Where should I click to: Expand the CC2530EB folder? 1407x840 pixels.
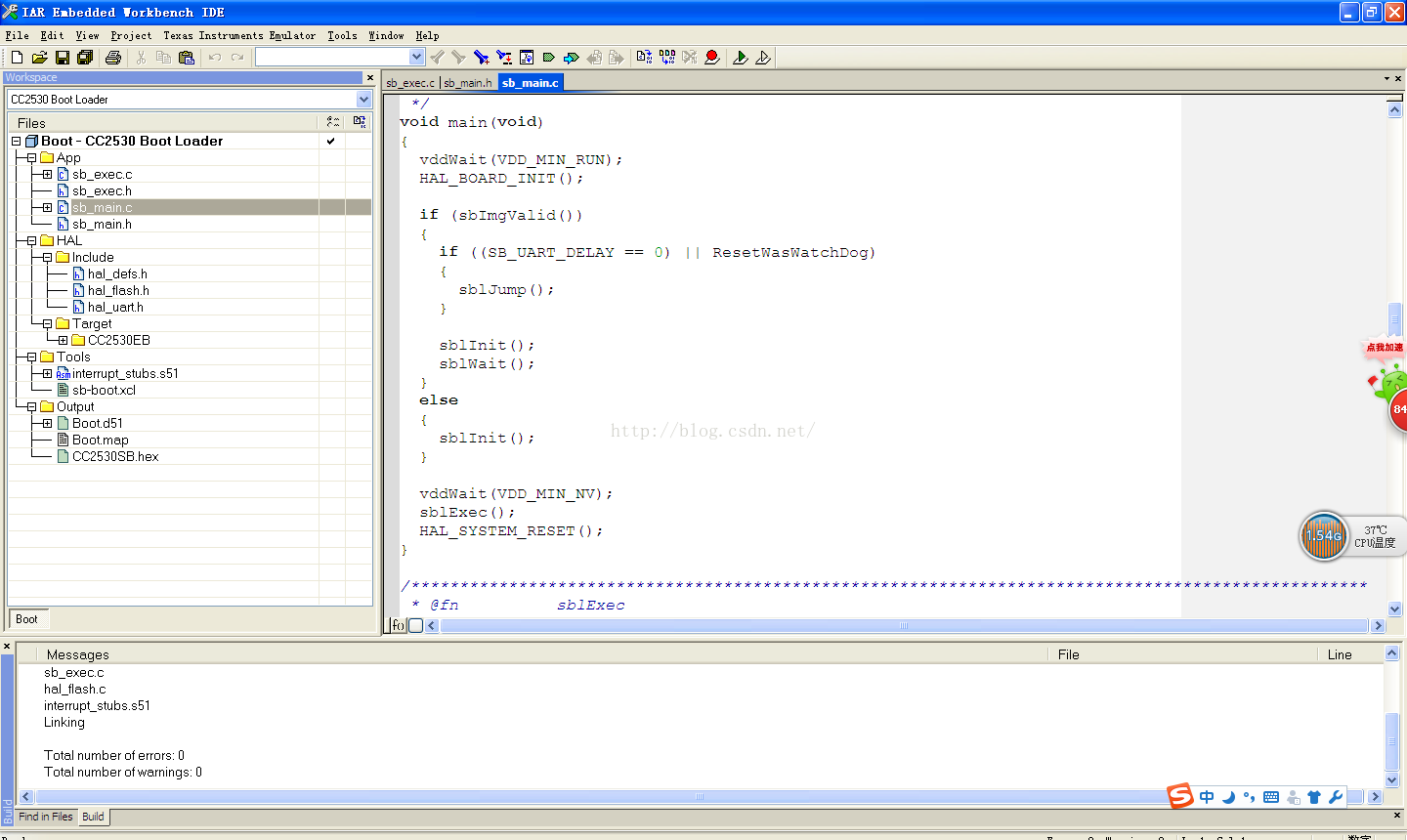click(x=63, y=340)
